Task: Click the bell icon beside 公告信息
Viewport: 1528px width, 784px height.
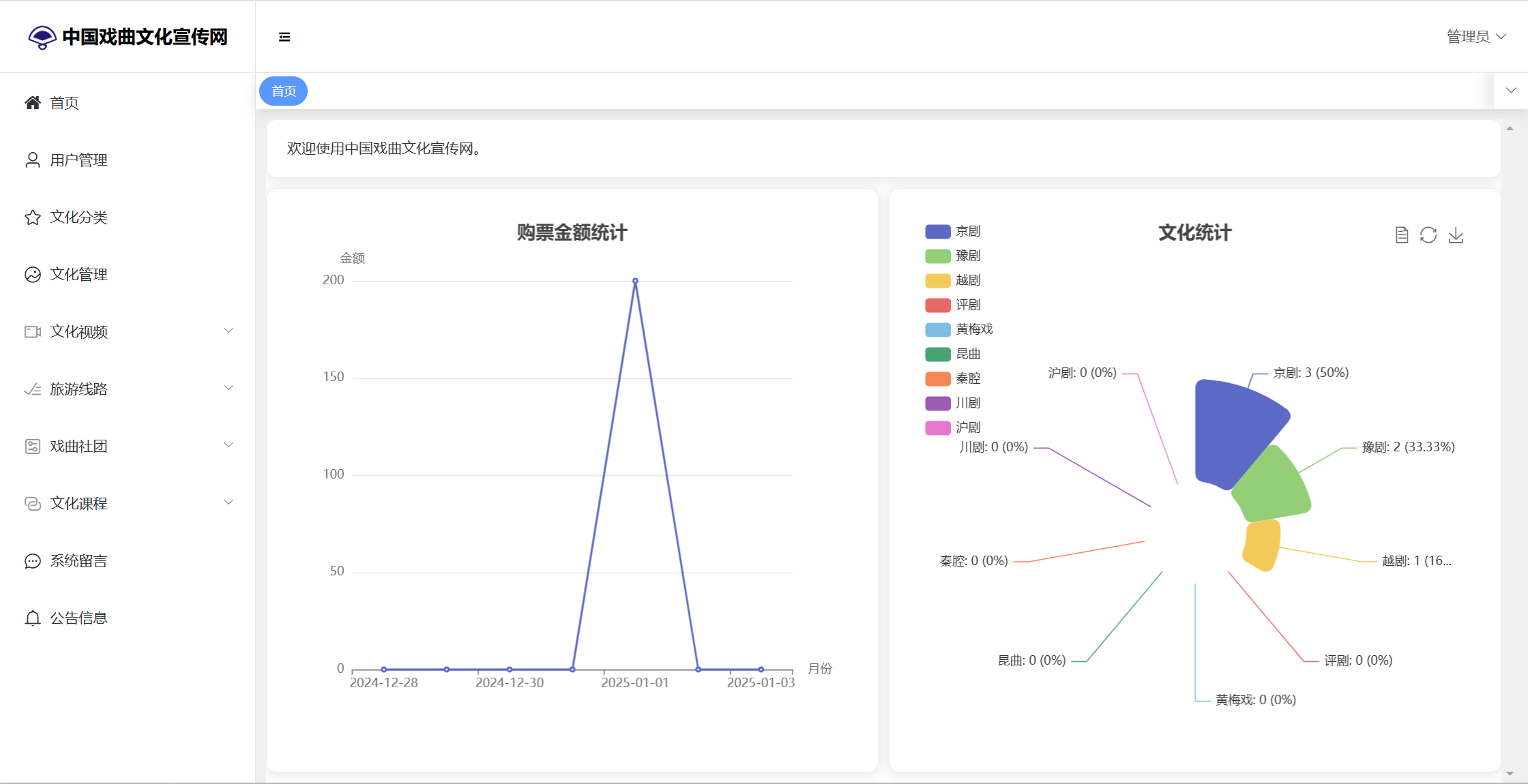Action: (33, 618)
